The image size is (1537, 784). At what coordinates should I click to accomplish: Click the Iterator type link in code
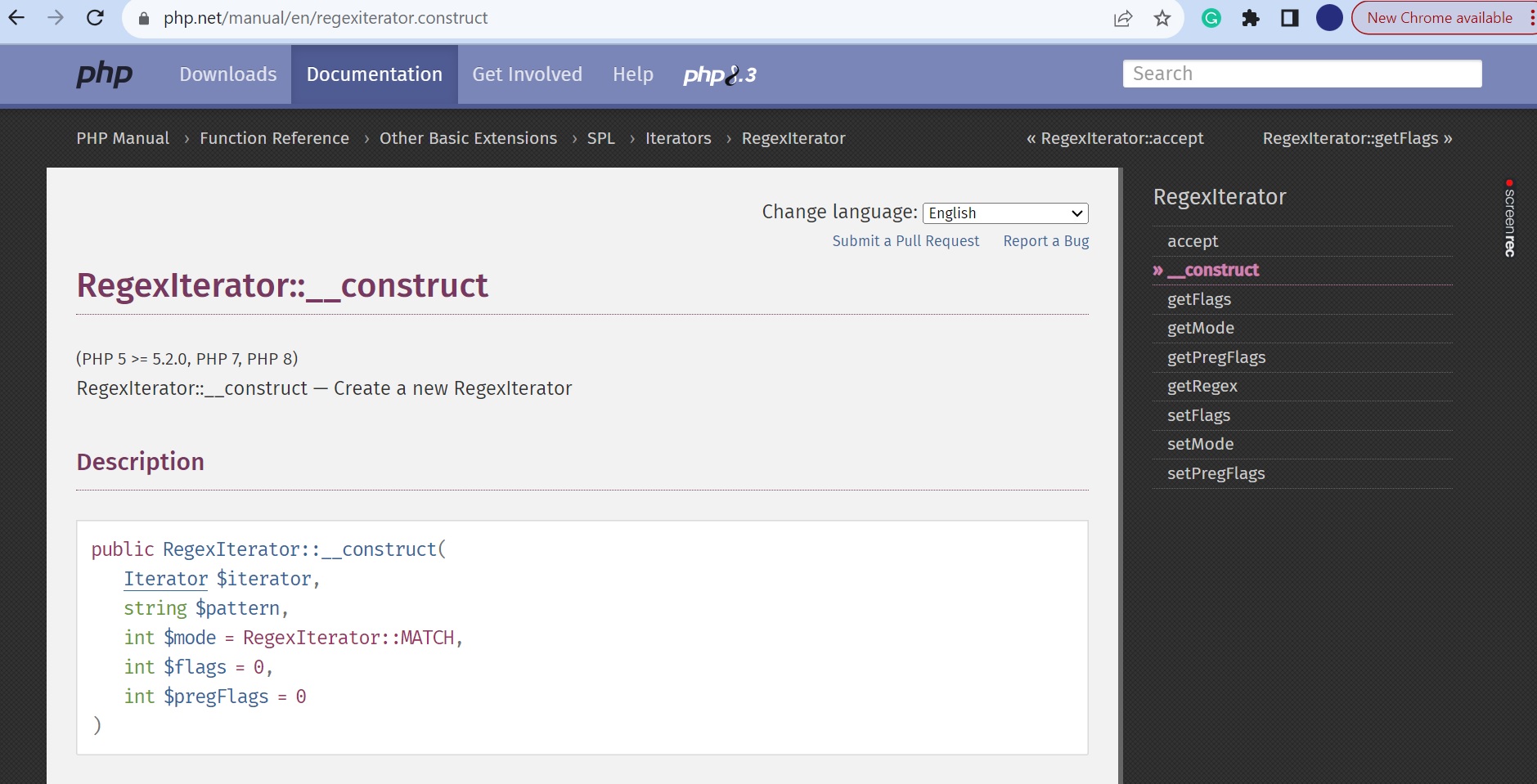click(166, 579)
